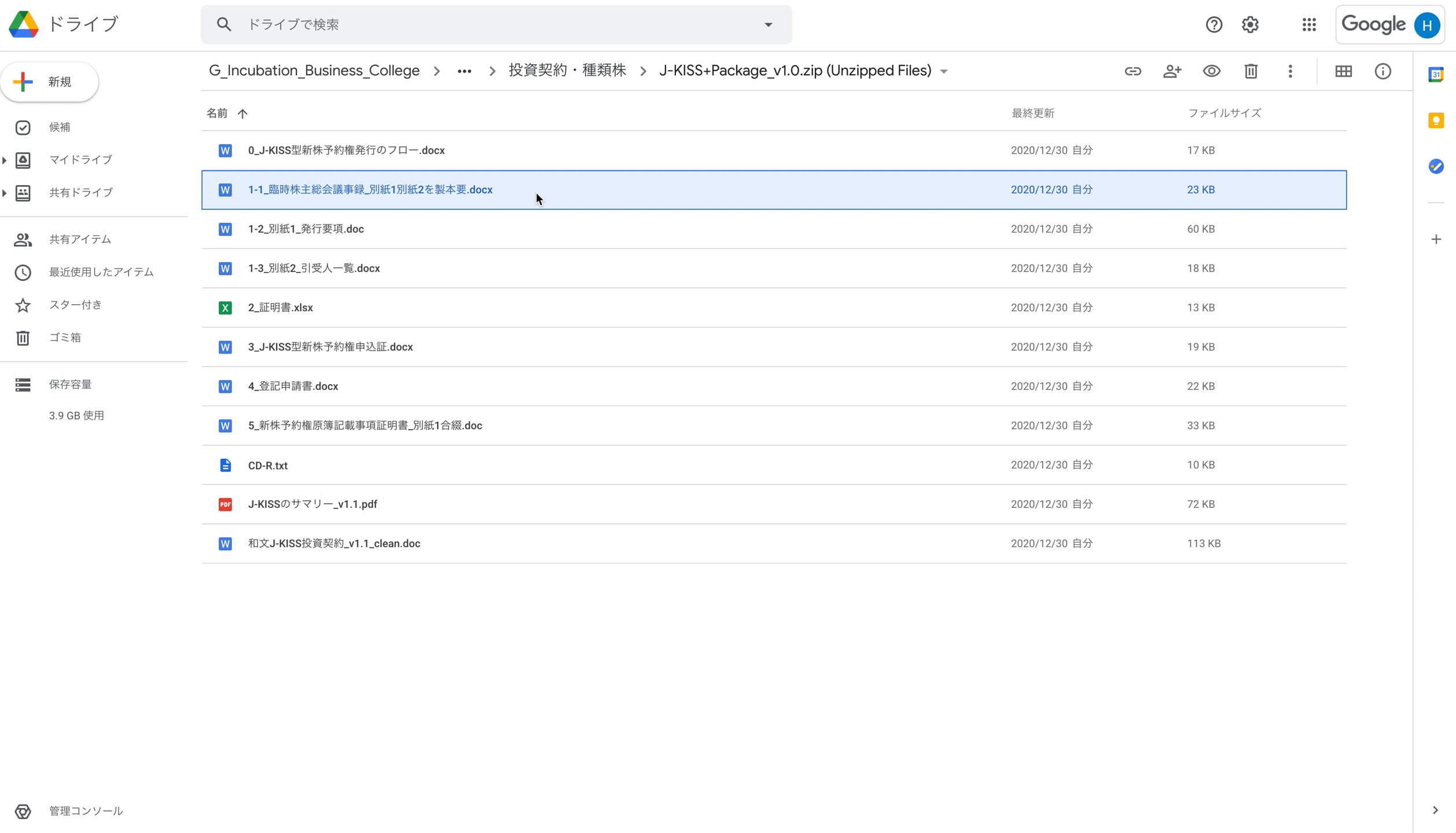Open the Google apps launcher grid
The width and height of the screenshot is (1456, 833).
(1309, 24)
